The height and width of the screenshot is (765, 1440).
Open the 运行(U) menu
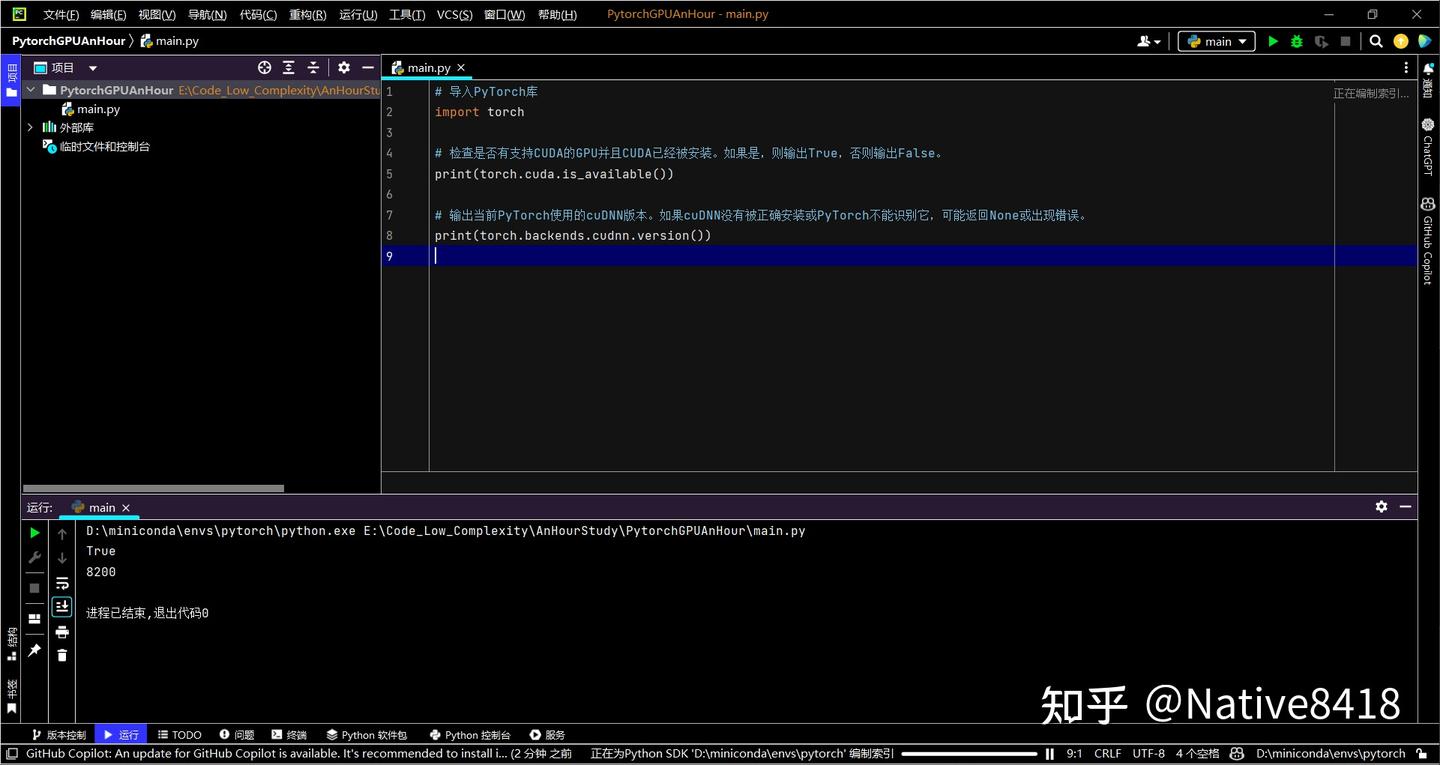[x=357, y=14]
